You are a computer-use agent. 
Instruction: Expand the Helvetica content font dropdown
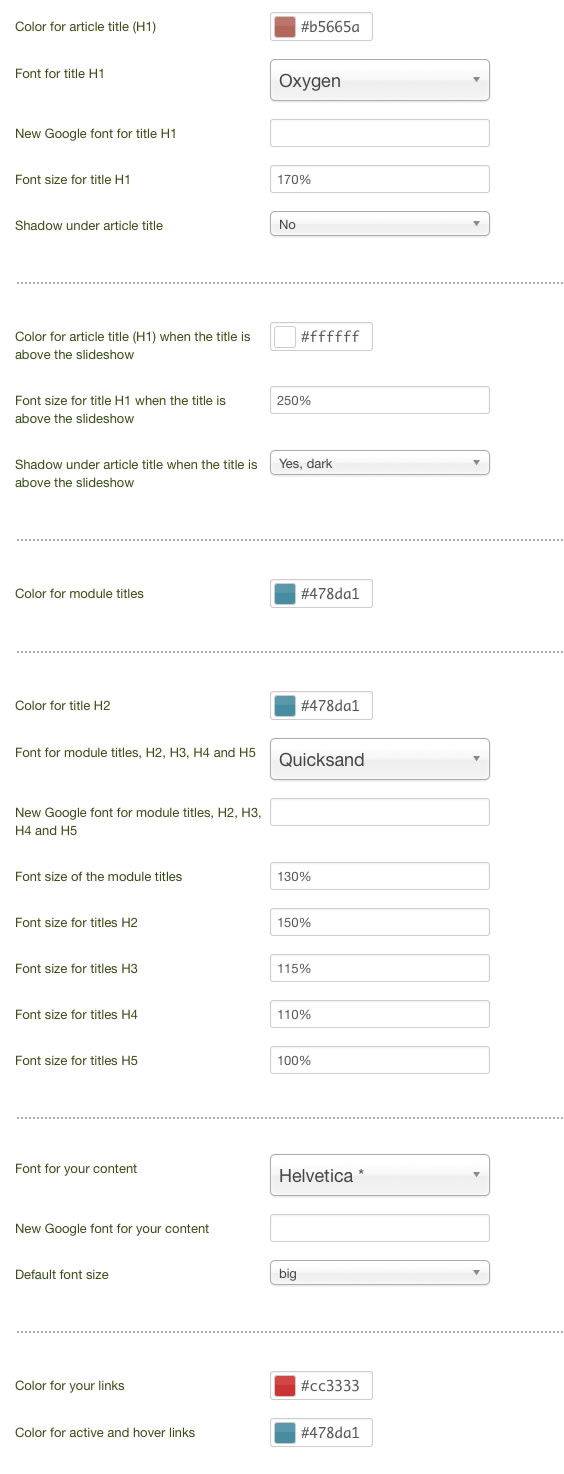coord(380,1176)
